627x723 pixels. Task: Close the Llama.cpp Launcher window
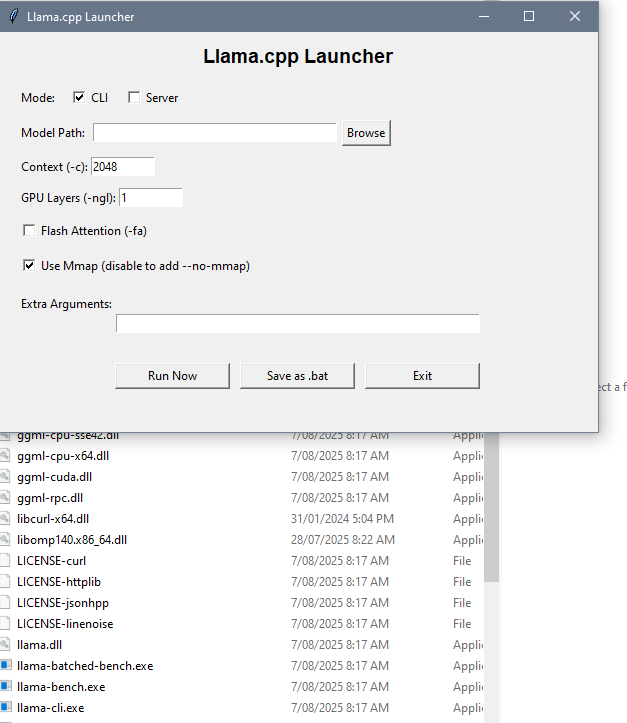tap(575, 16)
